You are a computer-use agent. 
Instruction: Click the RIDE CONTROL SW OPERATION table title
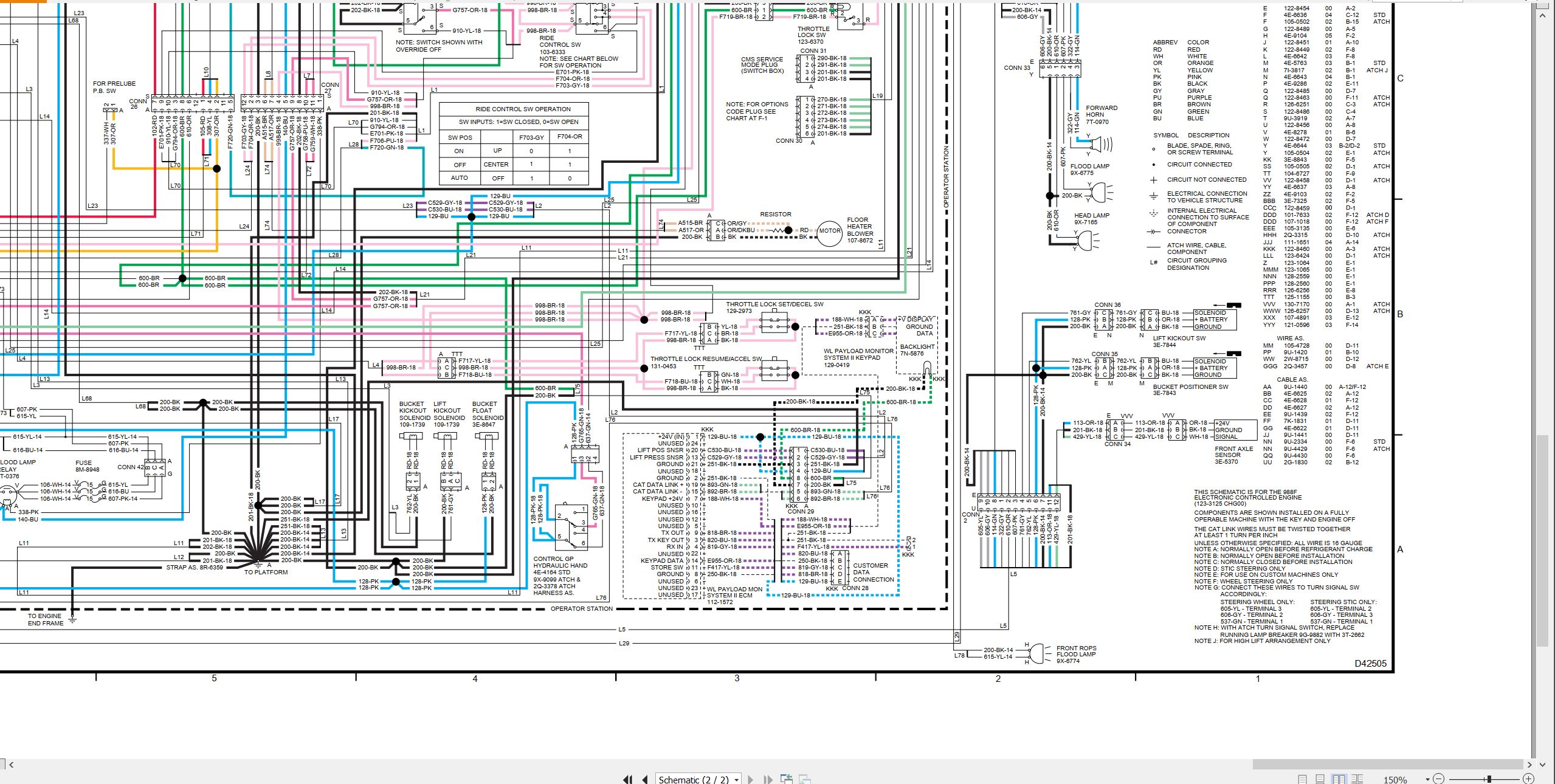point(523,109)
